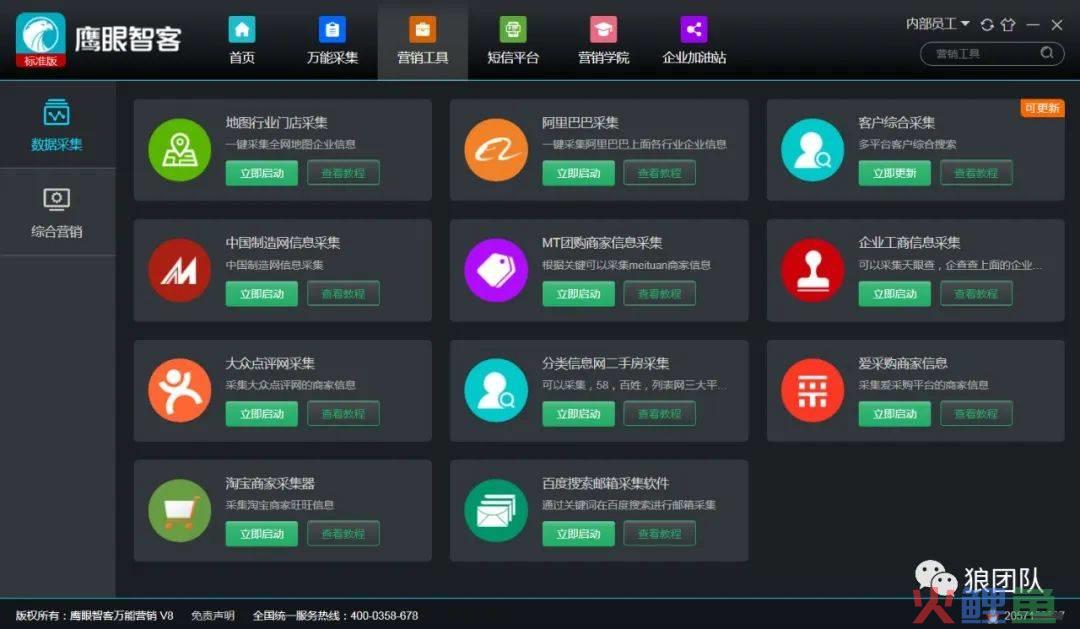Image resolution: width=1080 pixels, height=629 pixels.
Task: Click the 淘宝商家采集器 title text
Action: click(270, 483)
